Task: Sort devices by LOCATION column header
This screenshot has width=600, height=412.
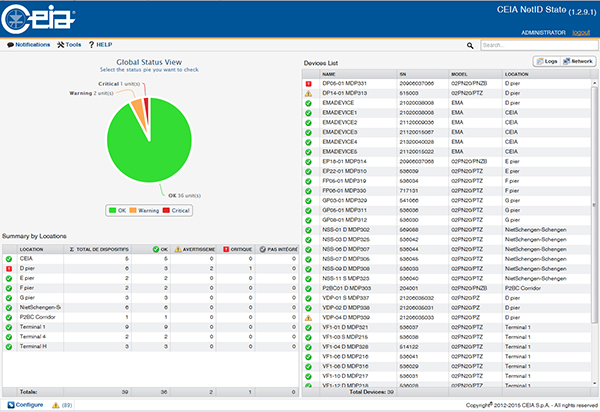Action: point(546,74)
